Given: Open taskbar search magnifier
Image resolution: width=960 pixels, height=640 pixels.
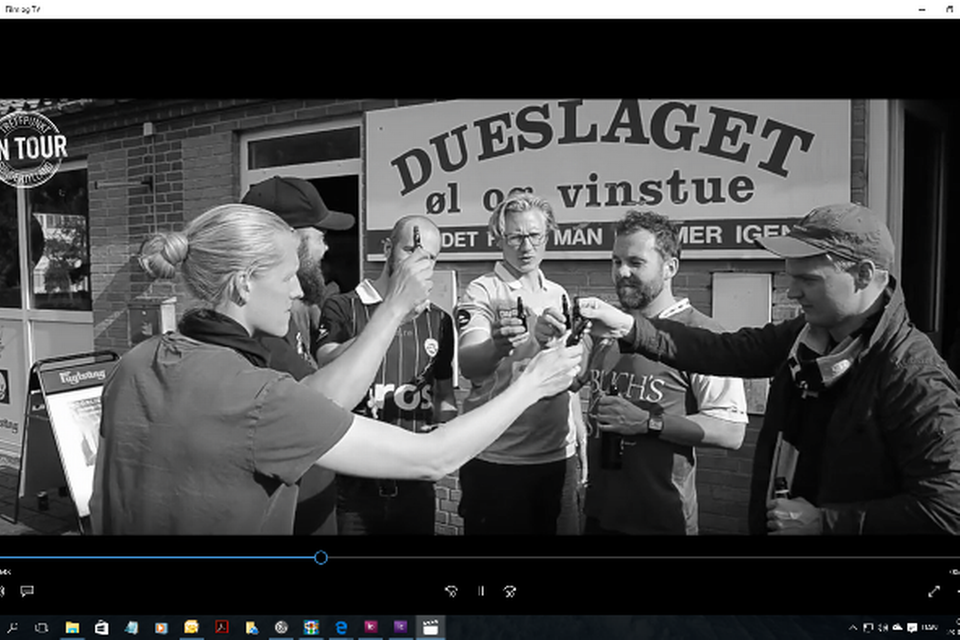Looking at the screenshot, I should pyautogui.click(x=12, y=628).
